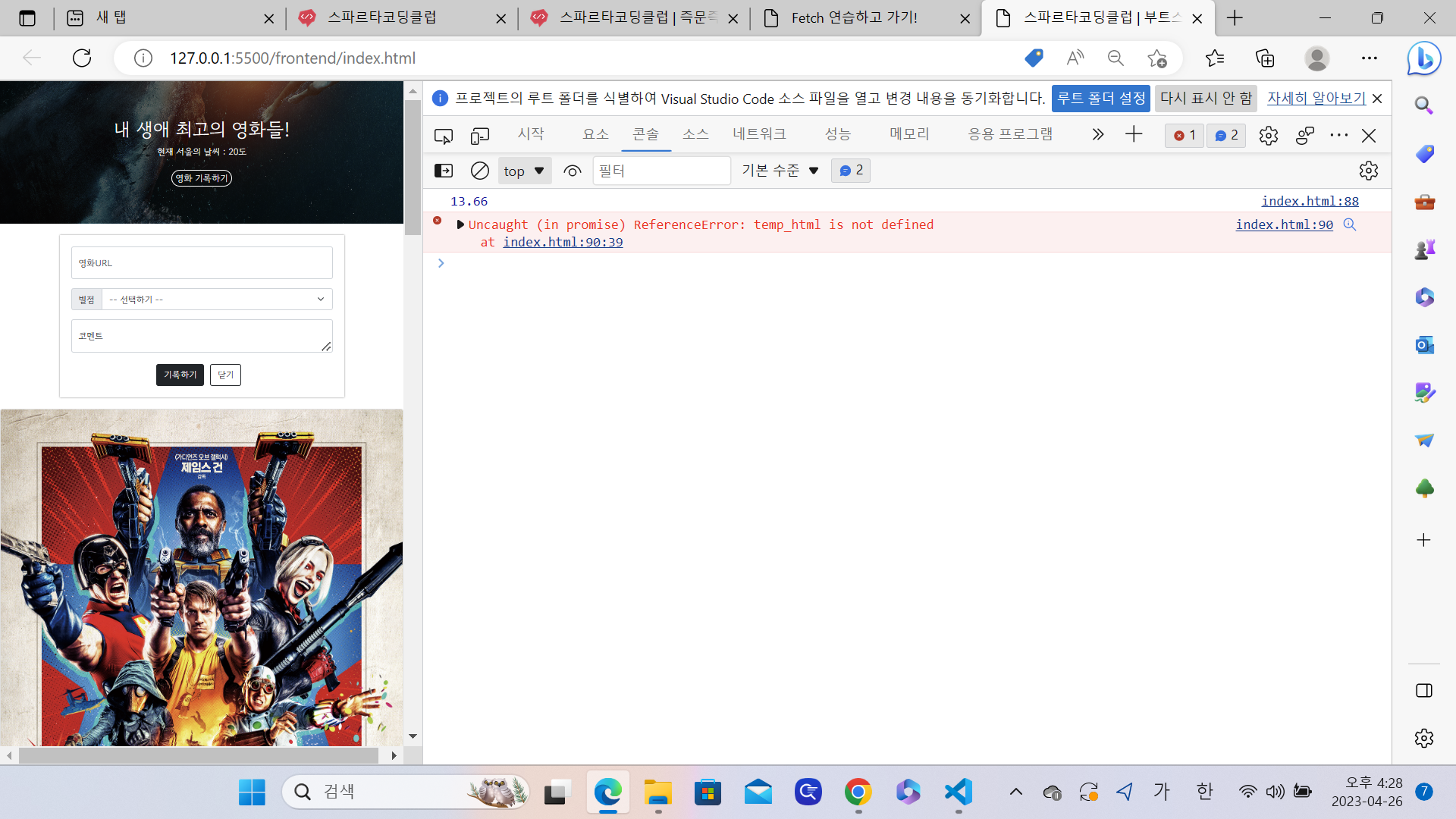1456x819 pixels.
Task: Open the errors count badge showing 1
Action: [x=1184, y=135]
